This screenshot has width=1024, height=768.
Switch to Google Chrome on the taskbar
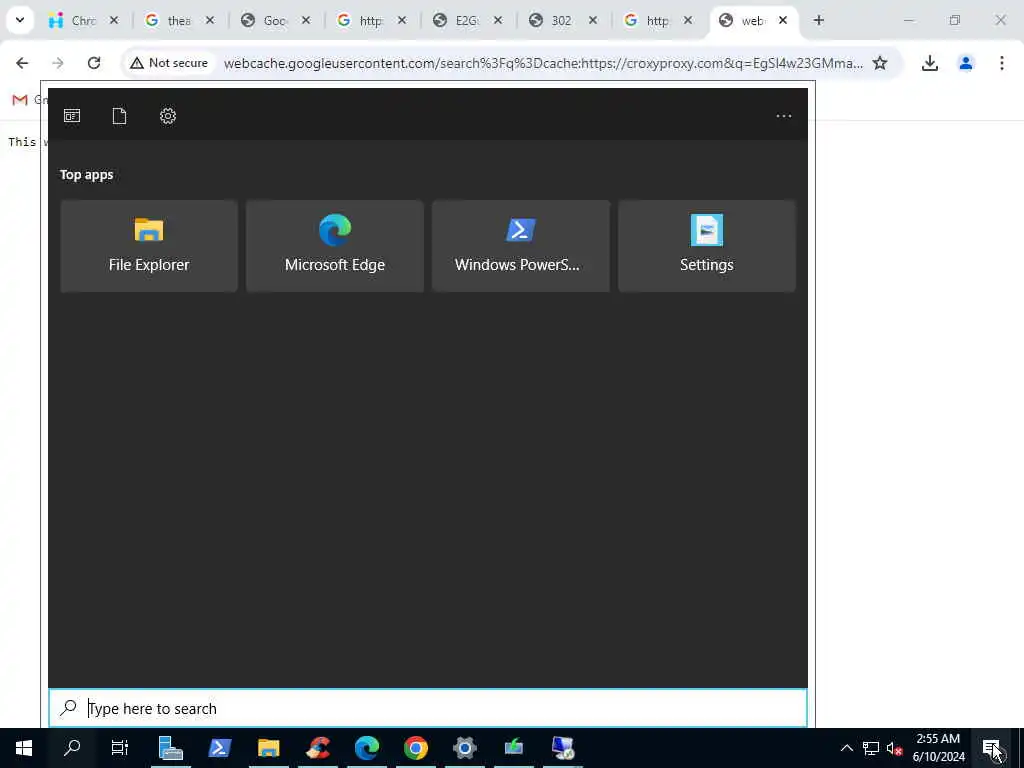coord(416,748)
